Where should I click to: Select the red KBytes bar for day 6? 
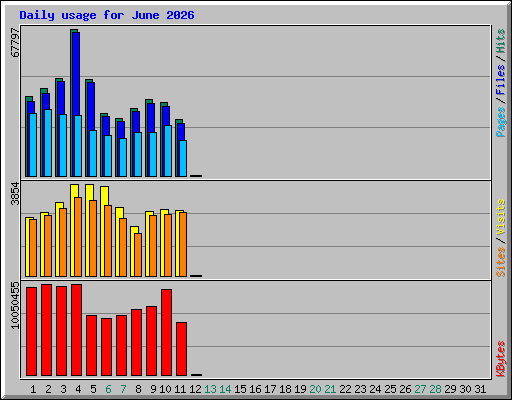pos(106,347)
